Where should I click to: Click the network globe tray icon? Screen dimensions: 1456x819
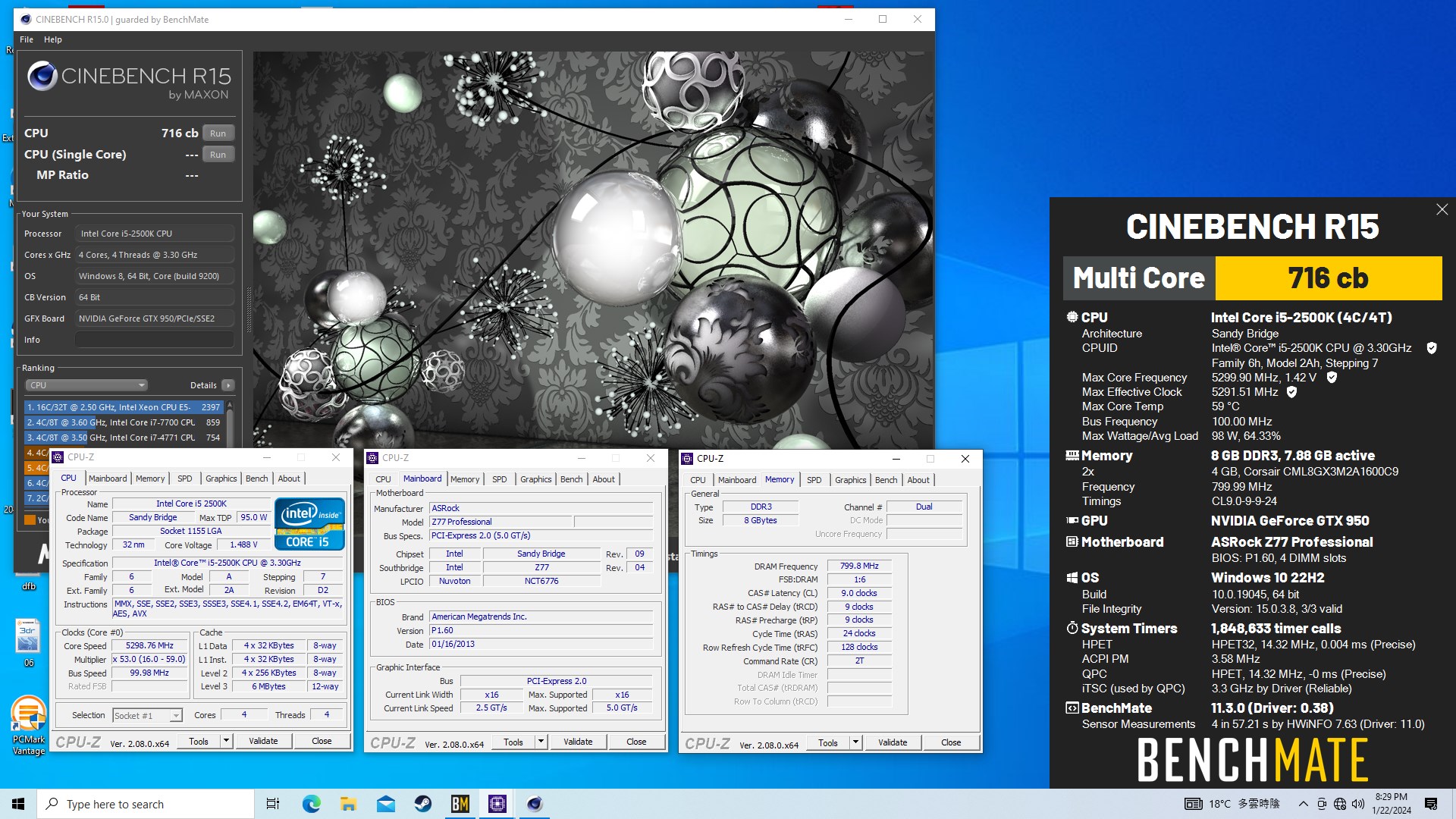click(1340, 804)
